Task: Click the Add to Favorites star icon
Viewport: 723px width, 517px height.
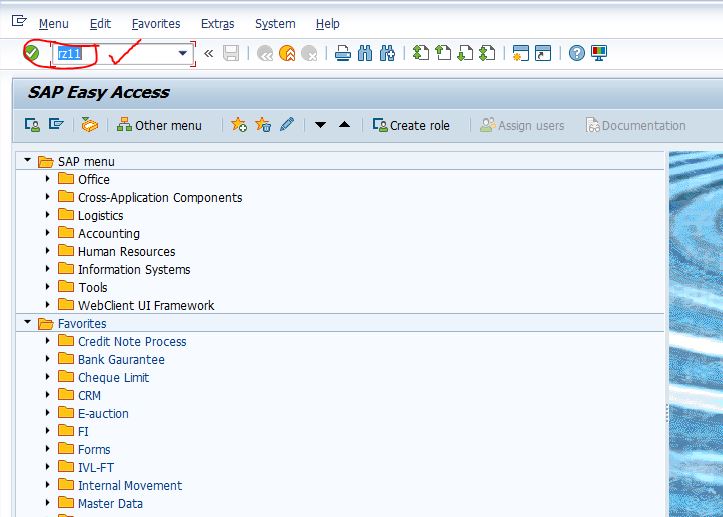Action: (239, 125)
